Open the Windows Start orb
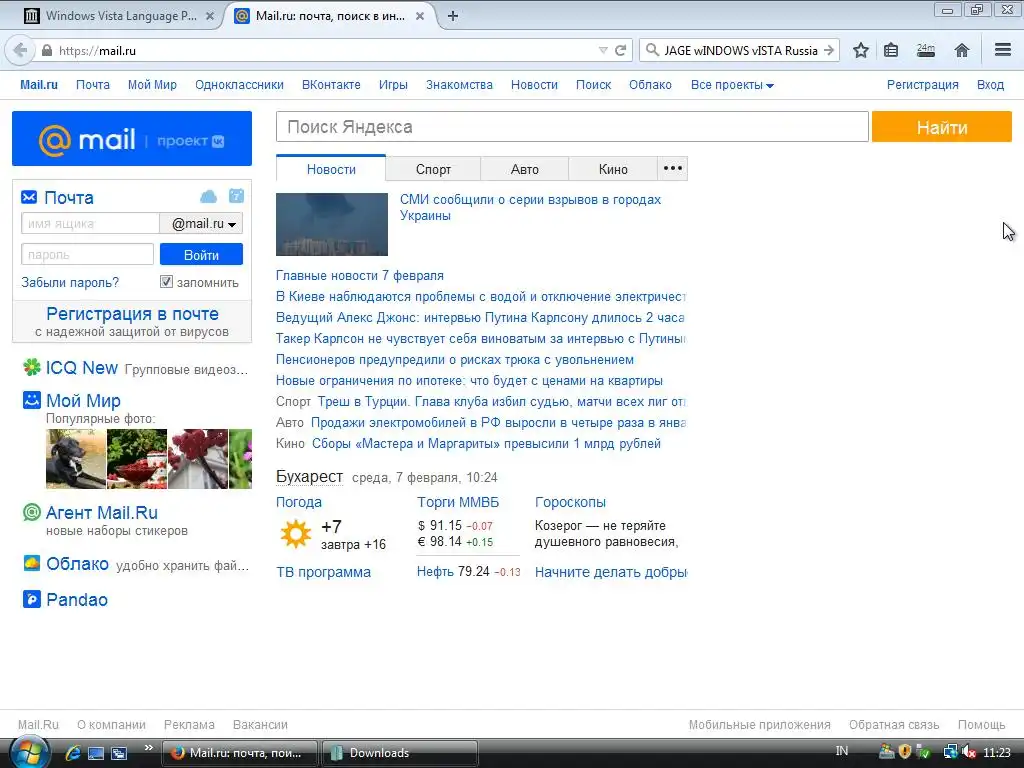This screenshot has height=768, width=1024. (29, 752)
